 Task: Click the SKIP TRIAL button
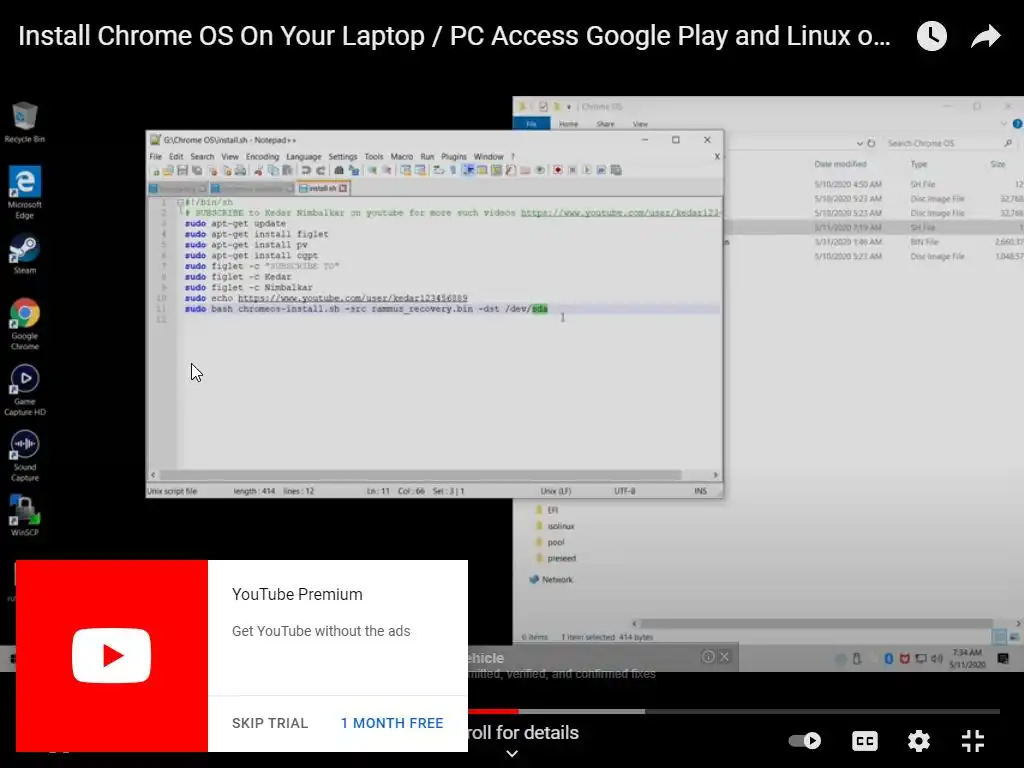(x=270, y=723)
